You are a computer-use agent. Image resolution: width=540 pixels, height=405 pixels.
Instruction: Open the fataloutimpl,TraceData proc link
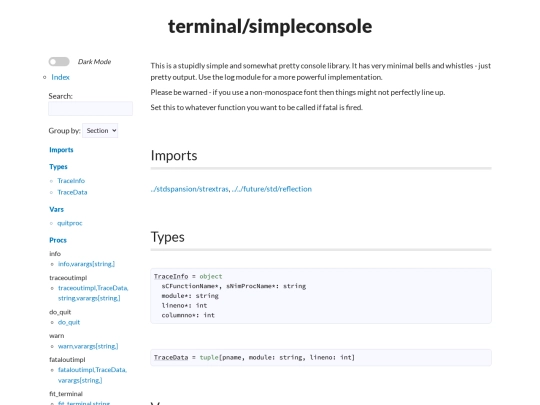(92, 375)
